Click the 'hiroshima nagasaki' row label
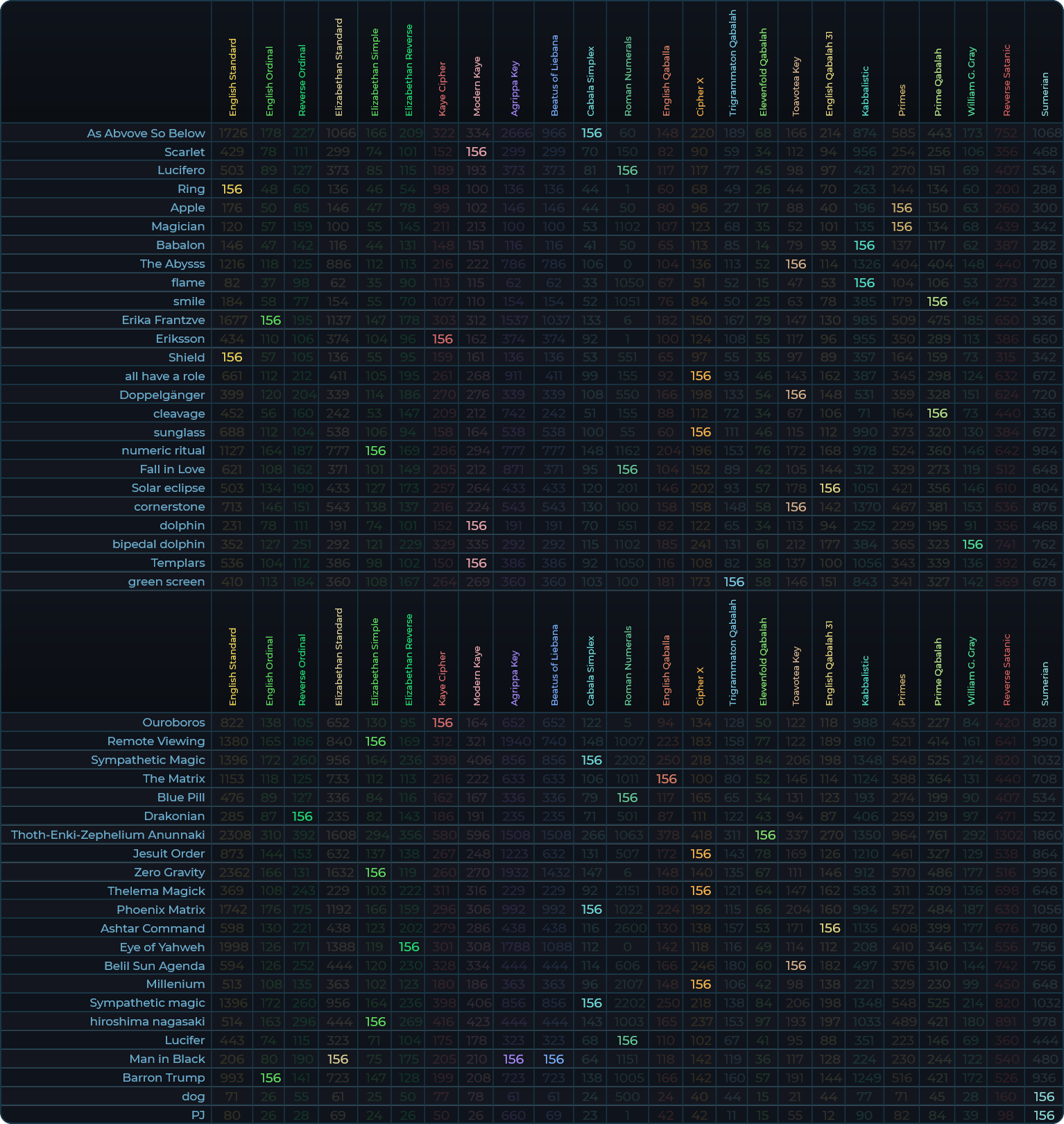Viewport: 1064px width, 1124px height. click(x=147, y=1021)
